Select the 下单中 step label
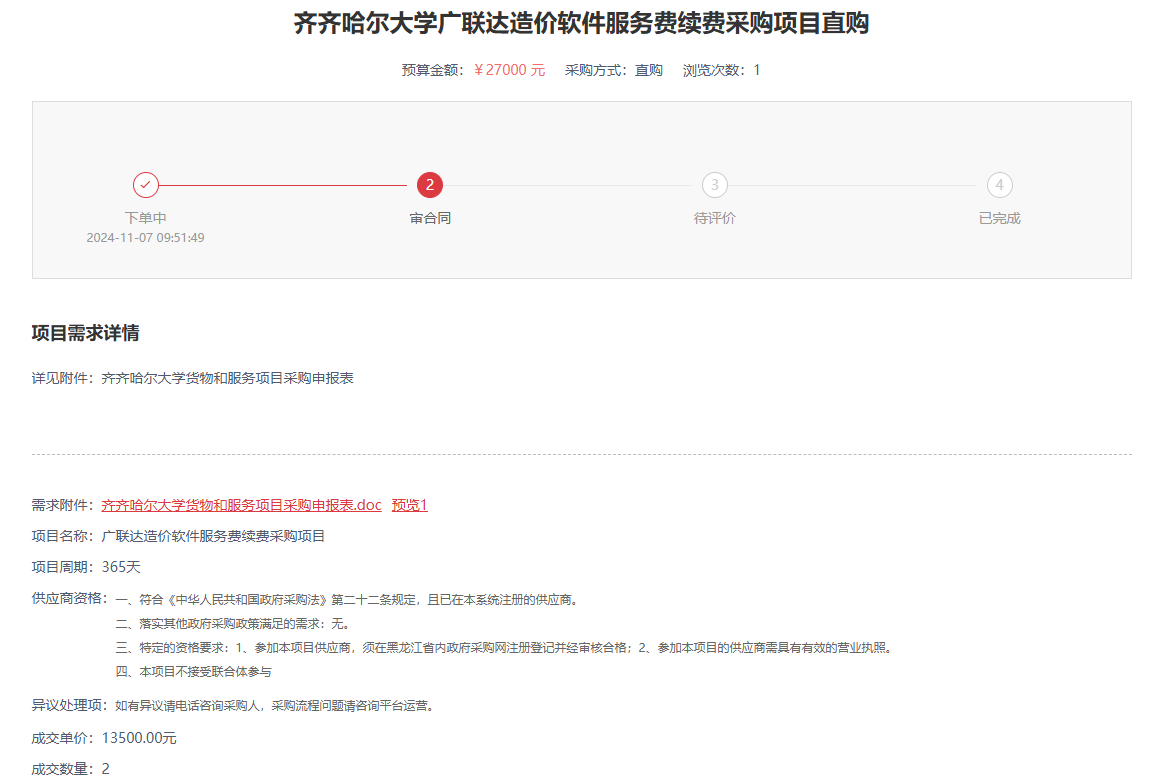Image resolution: width=1160 pixels, height=783 pixels. point(145,218)
